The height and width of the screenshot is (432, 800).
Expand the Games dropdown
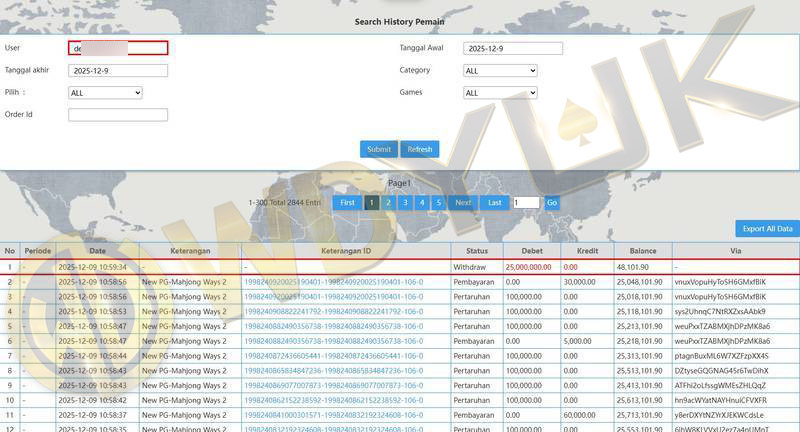(x=500, y=93)
